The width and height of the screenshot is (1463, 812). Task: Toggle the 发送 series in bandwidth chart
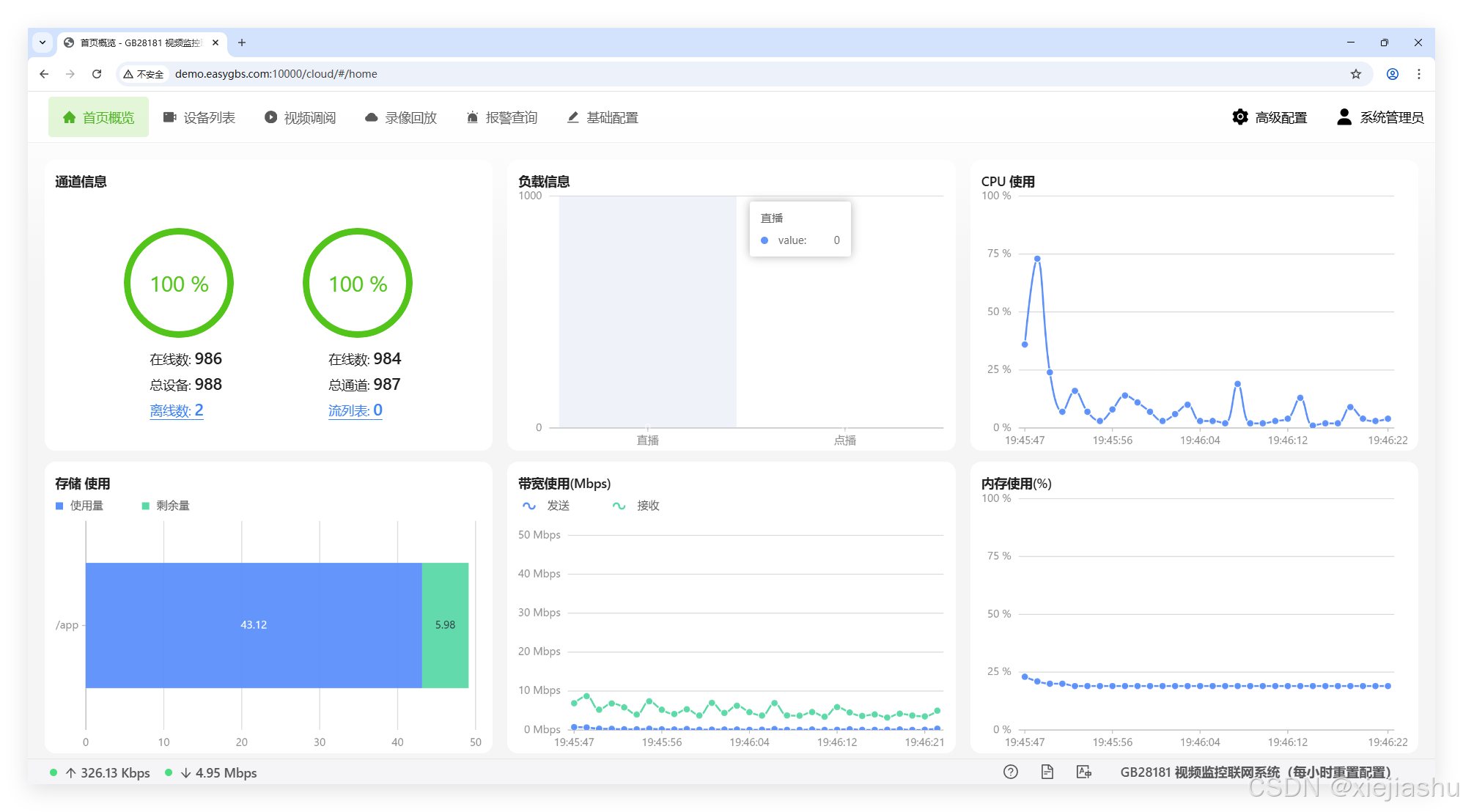(546, 506)
